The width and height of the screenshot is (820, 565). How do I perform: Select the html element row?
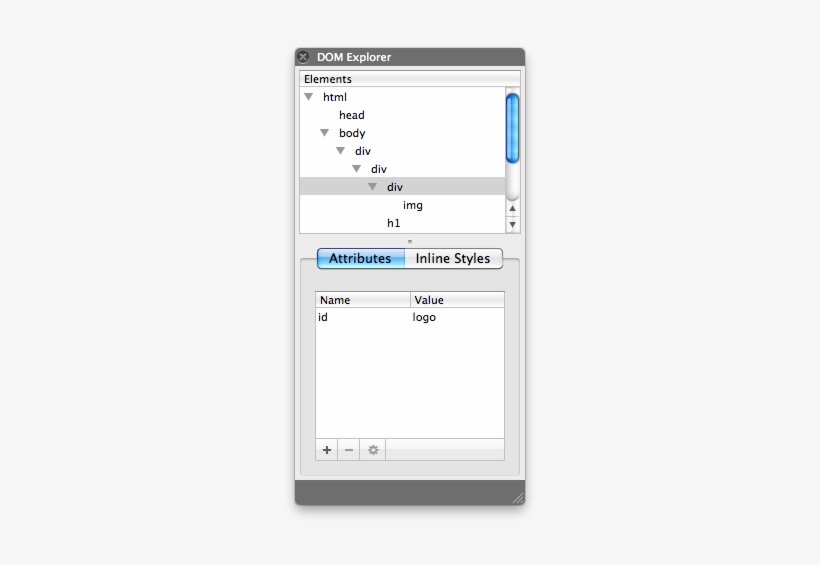tap(402, 97)
